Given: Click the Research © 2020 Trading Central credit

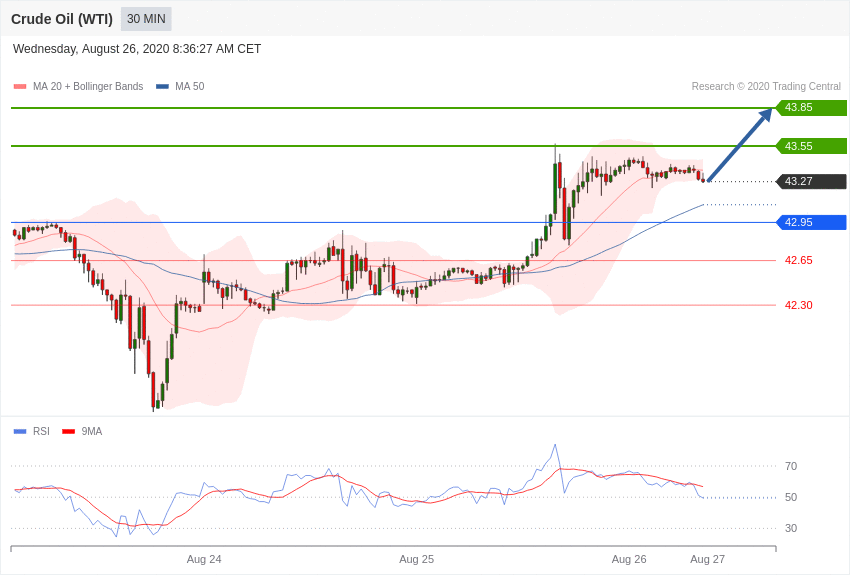Looking at the screenshot, I should tap(766, 87).
